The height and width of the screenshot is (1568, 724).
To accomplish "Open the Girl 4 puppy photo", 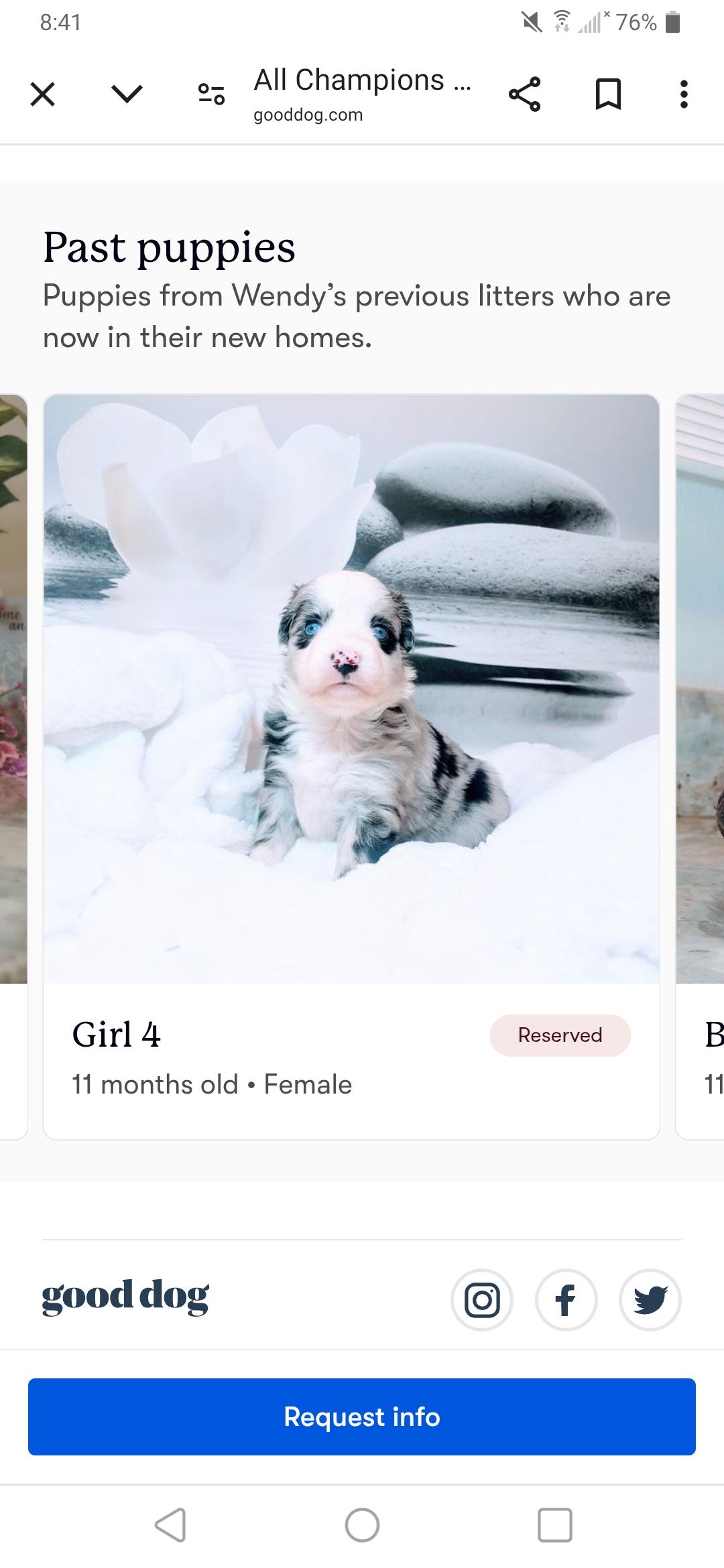I will 351,689.
